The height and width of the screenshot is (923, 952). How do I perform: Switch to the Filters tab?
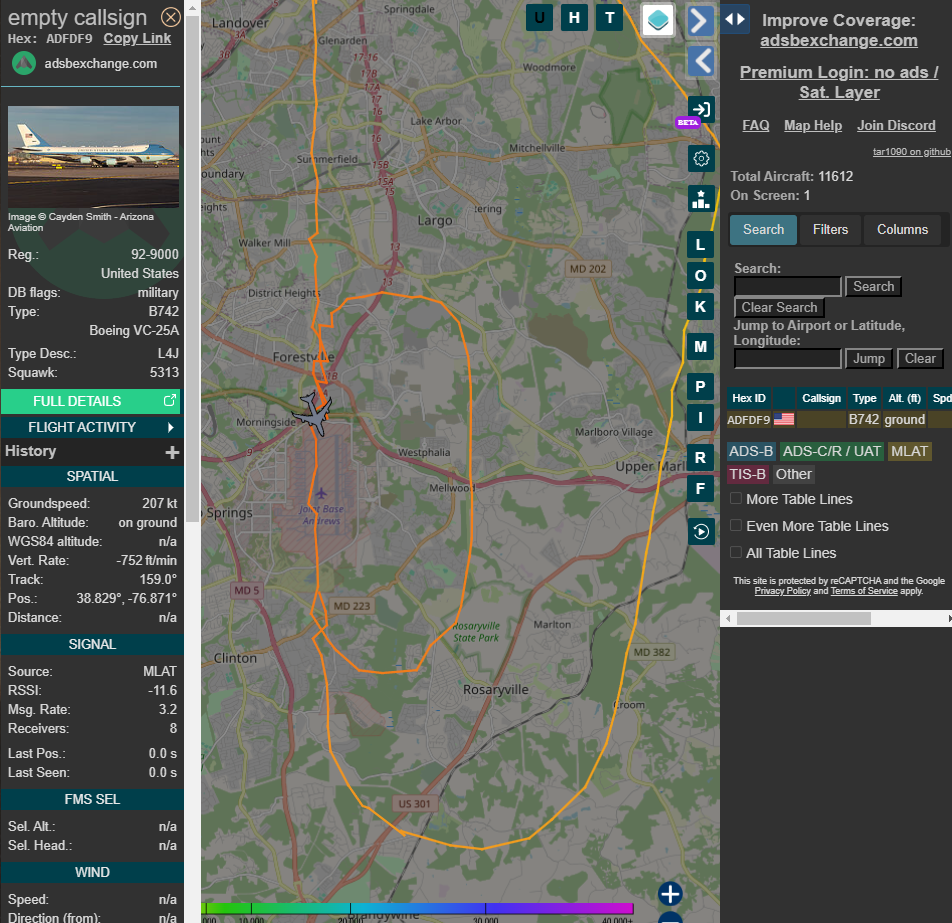(x=830, y=230)
